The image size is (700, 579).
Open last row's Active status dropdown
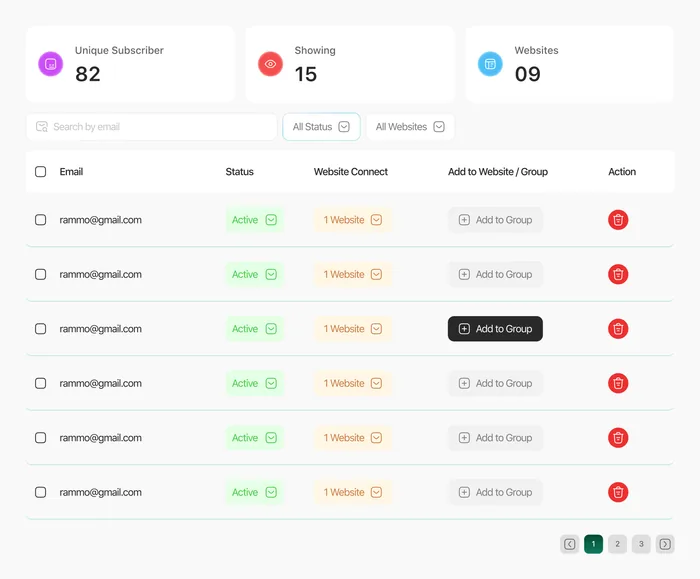tap(254, 492)
